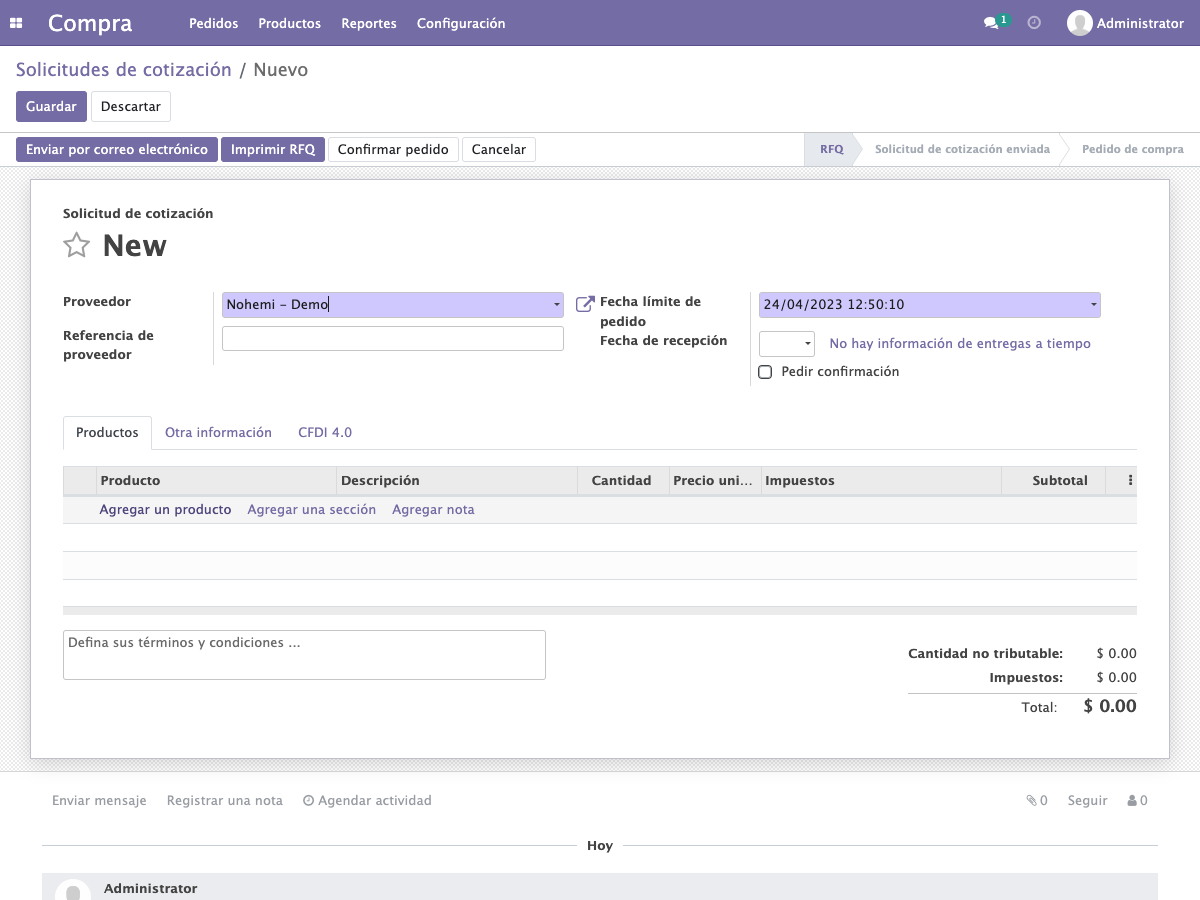1200x900 pixels.
Task: Click Agendar actividad in chatter
Action: click(x=367, y=800)
